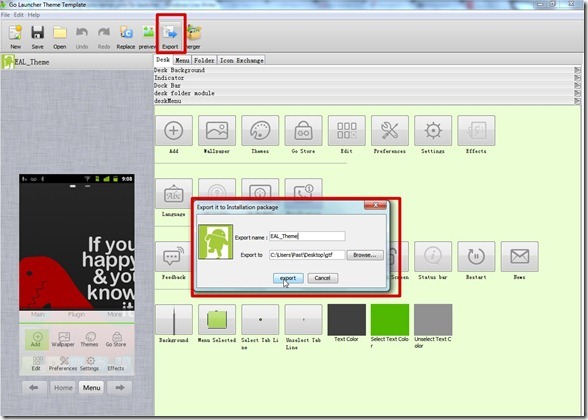Screen dimensions: 588x420
Task: Select the Wallpaper icon tile
Action: pyautogui.click(x=217, y=130)
